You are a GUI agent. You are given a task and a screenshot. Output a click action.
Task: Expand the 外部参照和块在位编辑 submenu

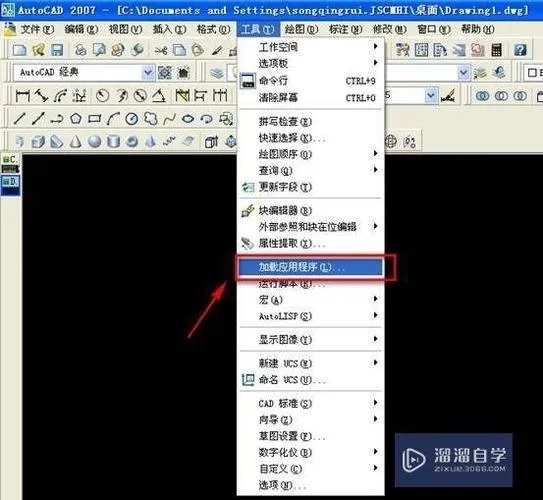point(311,227)
